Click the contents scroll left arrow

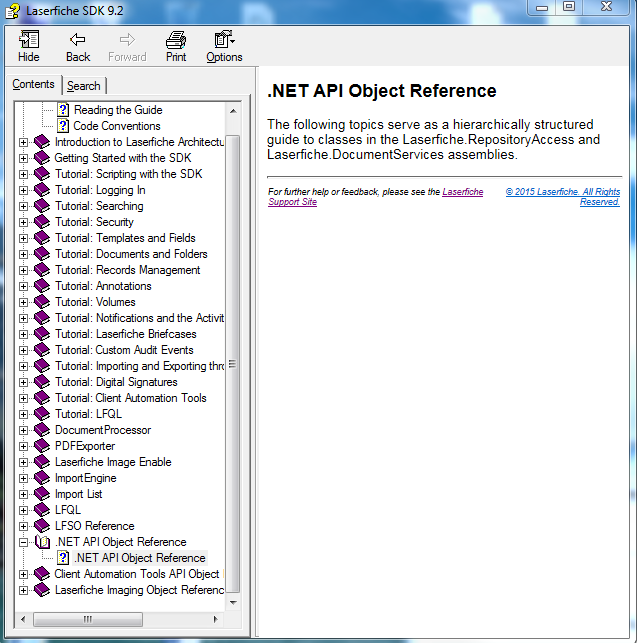coord(23,619)
